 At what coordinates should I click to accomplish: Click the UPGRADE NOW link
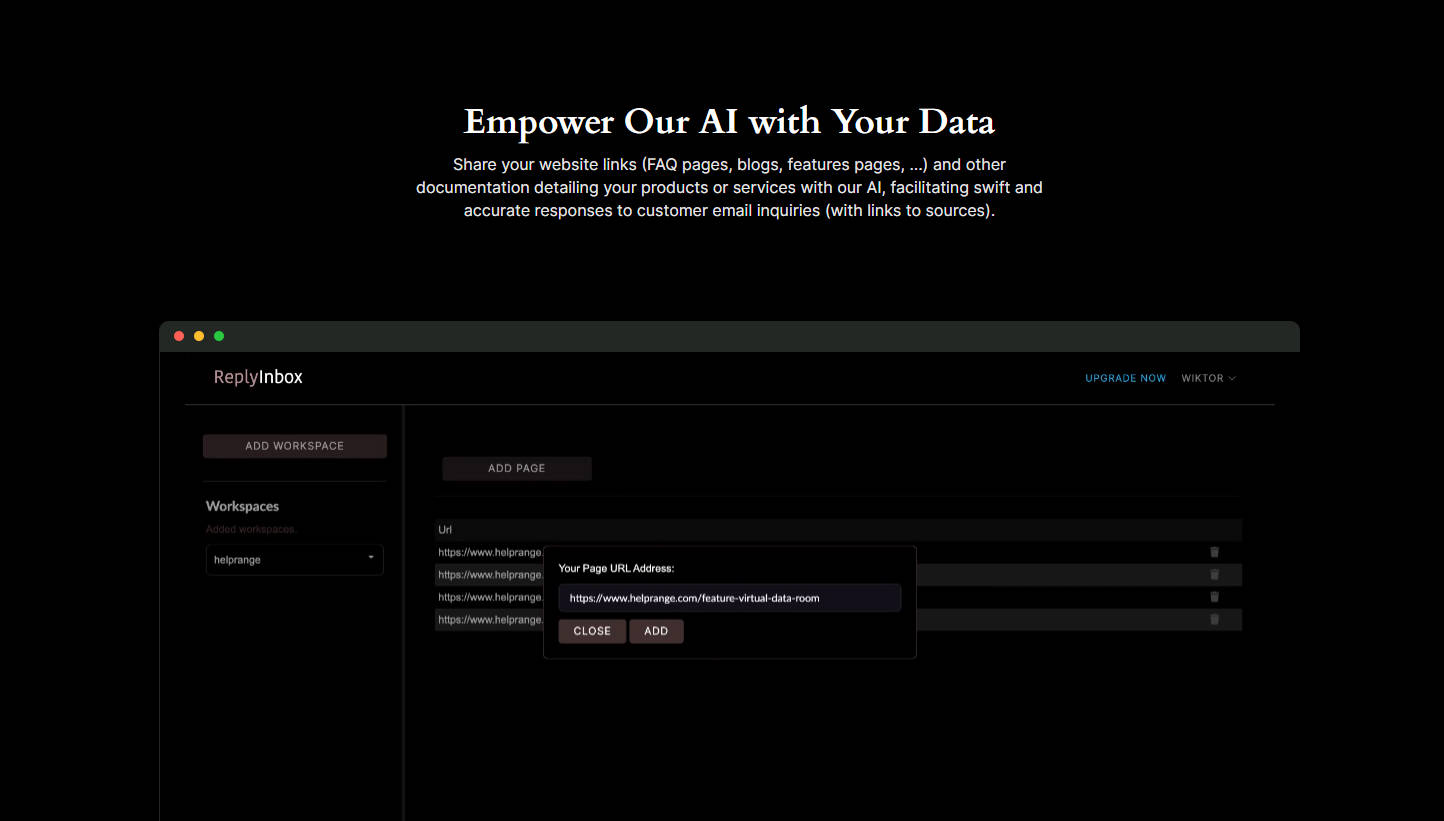[x=1125, y=378]
